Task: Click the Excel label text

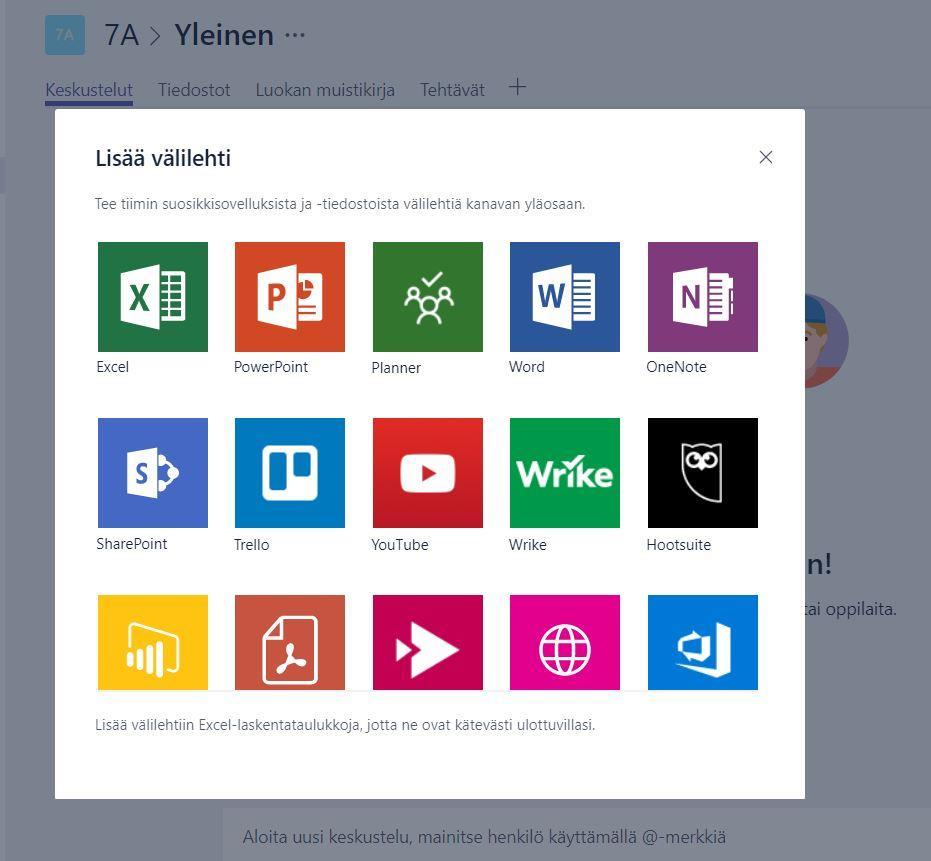Action: coord(113,367)
